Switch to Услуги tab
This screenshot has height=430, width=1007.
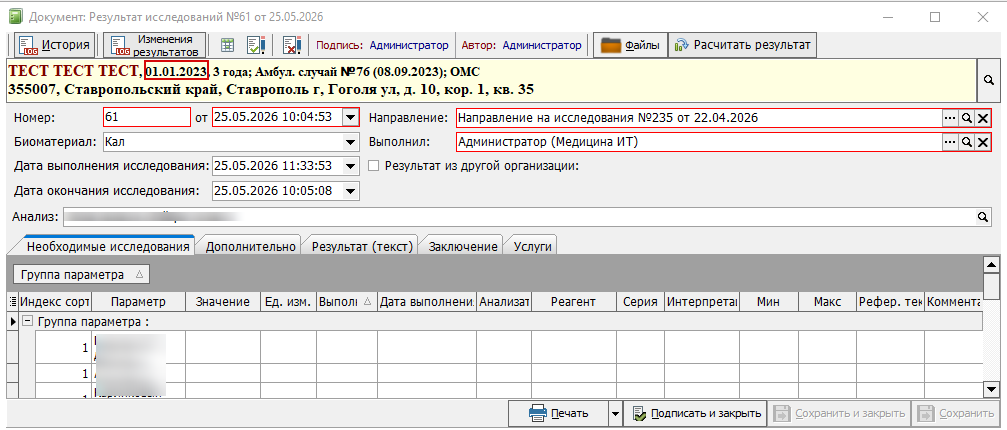(x=533, y=246)
